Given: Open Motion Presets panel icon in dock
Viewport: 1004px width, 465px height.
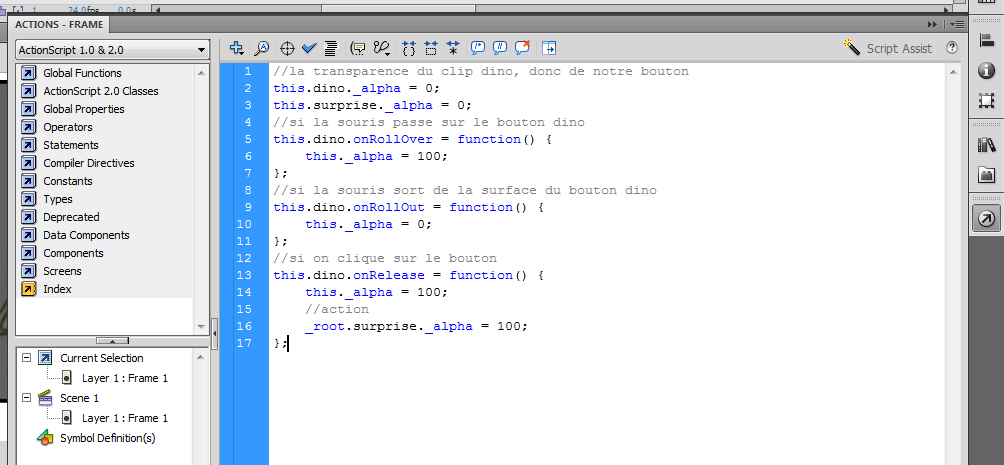Looking at the screenshot, I should [987, 175].
